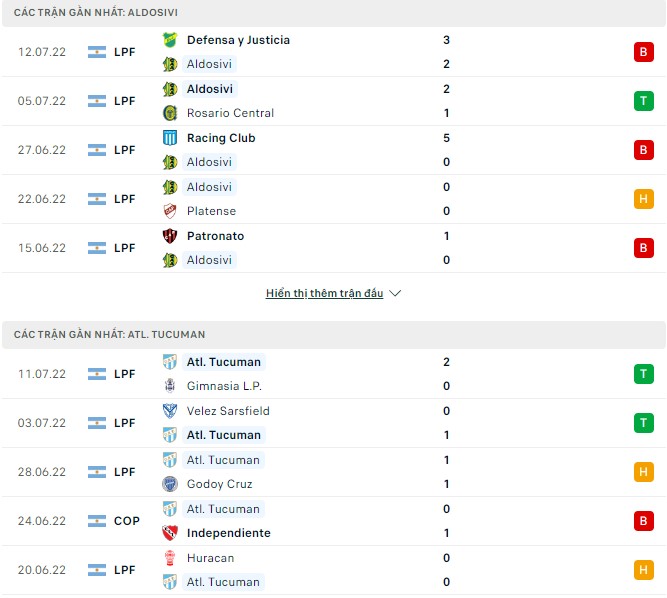Expand with the chevron next to 'Hiển thị thêm trận đấu'
The width and height of the screenshot is (667, 598).
pos(395,294)
